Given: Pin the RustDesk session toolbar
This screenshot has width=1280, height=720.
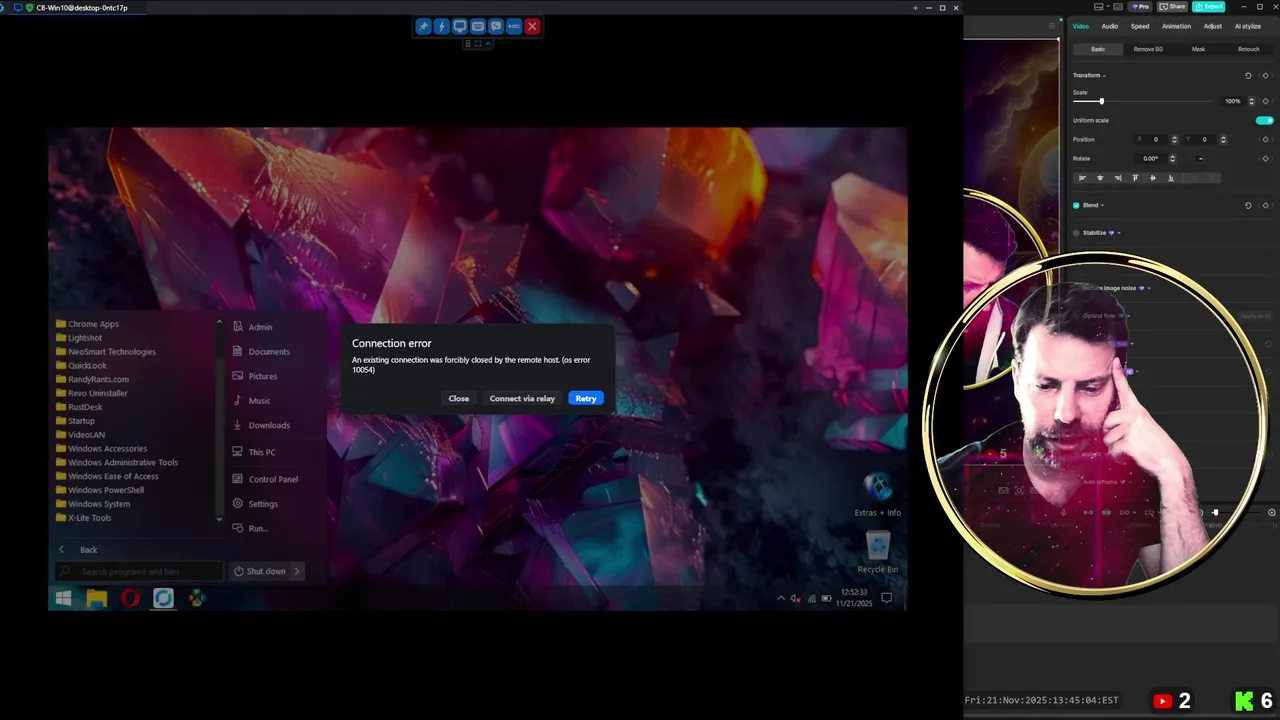Looking at the screenshot, I should coord(423,27).
